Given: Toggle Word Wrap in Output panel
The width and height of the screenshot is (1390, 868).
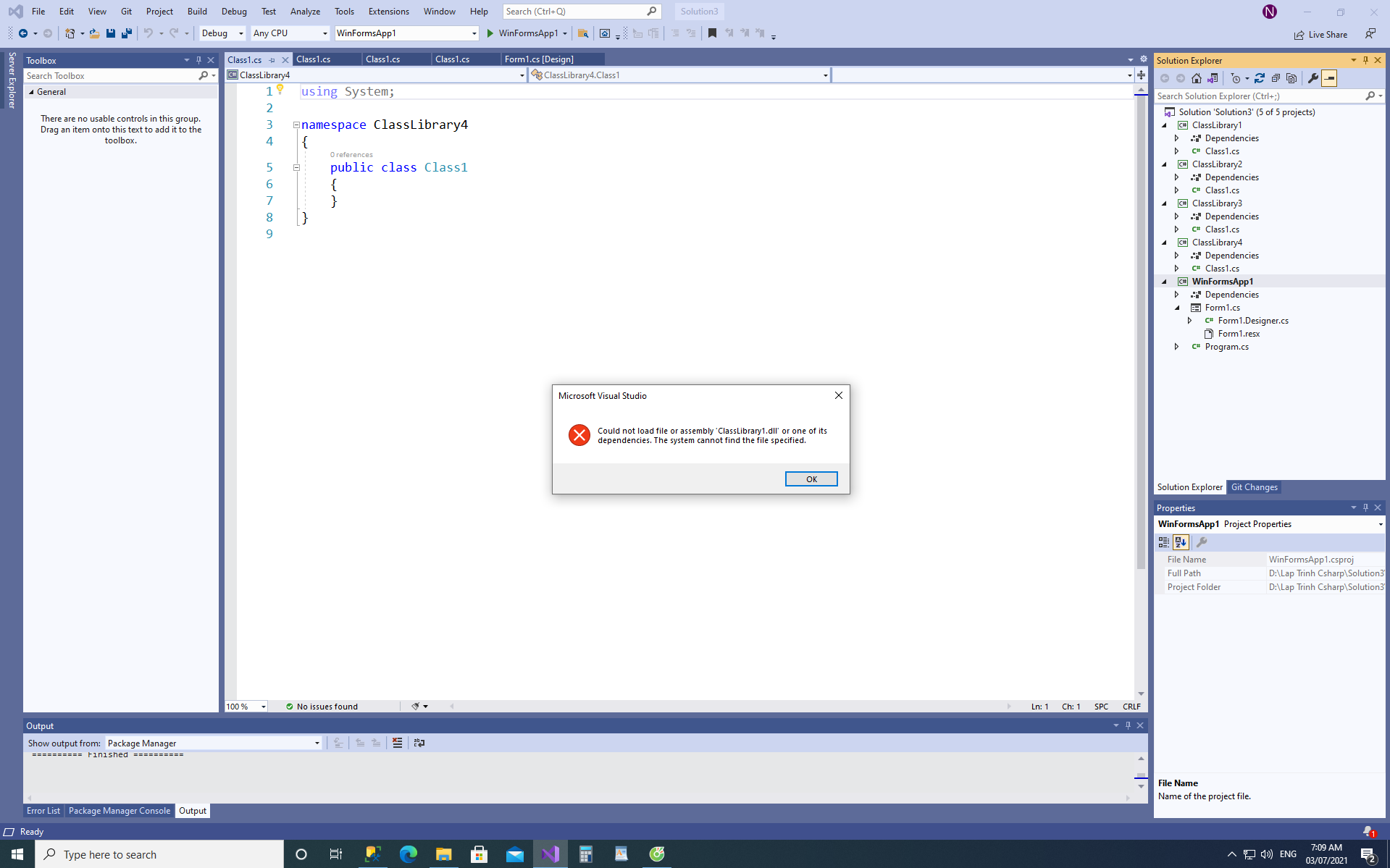Looking at the screenshot, I should [x=419, y=743].
